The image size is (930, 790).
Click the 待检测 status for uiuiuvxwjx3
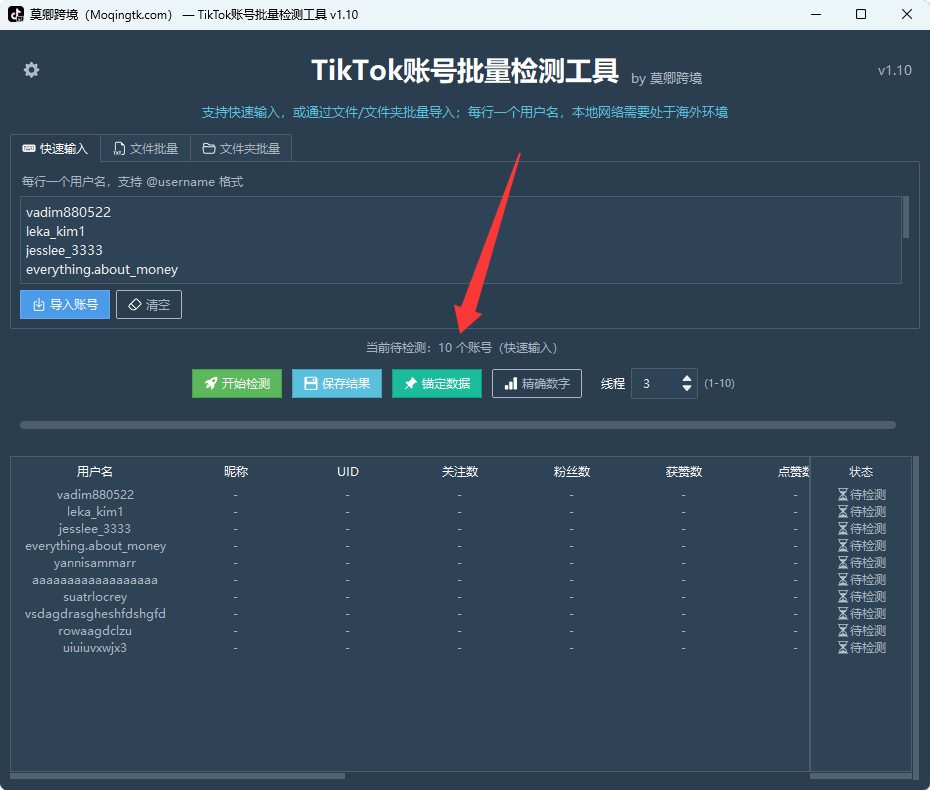861,648
